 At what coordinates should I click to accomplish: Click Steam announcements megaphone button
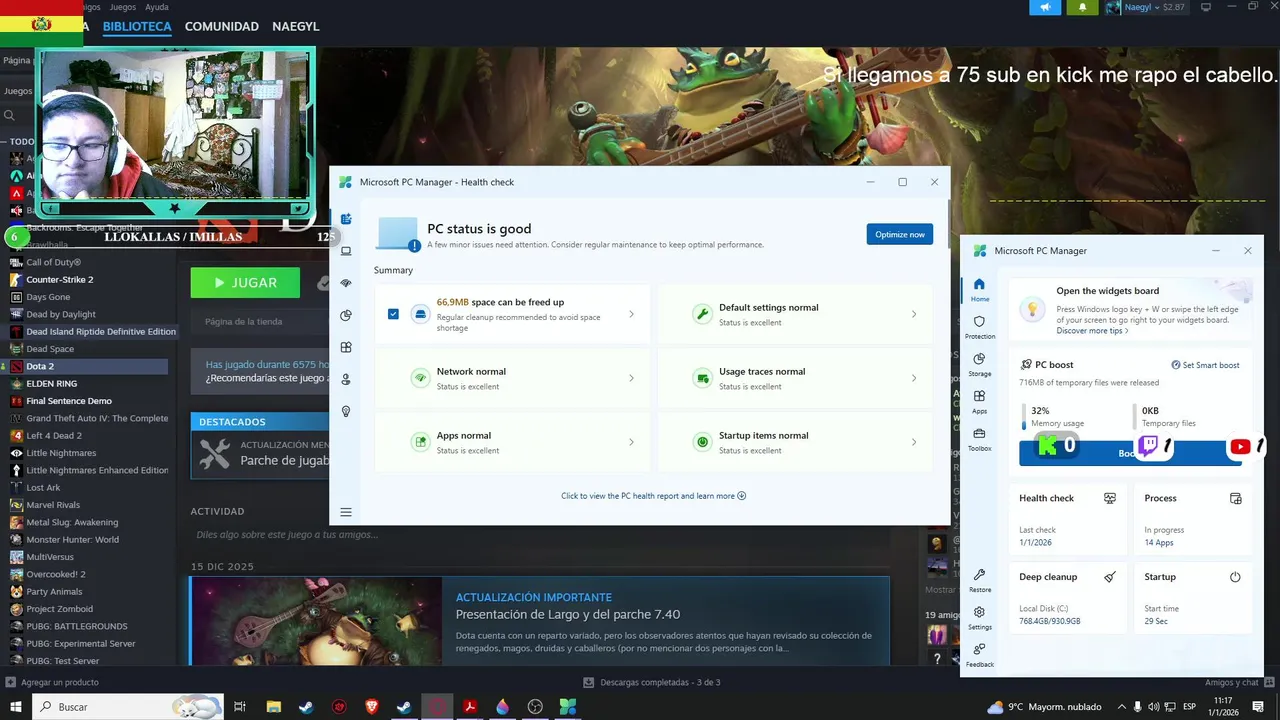pyautogui.click(x=1045, y=7)
